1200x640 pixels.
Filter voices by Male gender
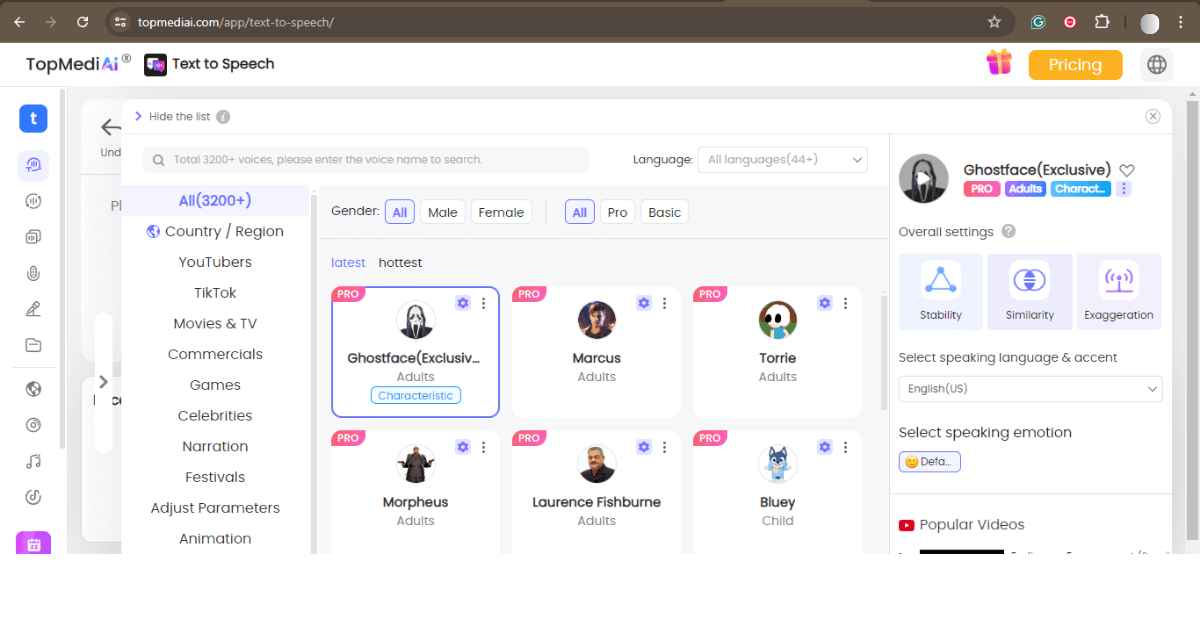click(442, 212)
